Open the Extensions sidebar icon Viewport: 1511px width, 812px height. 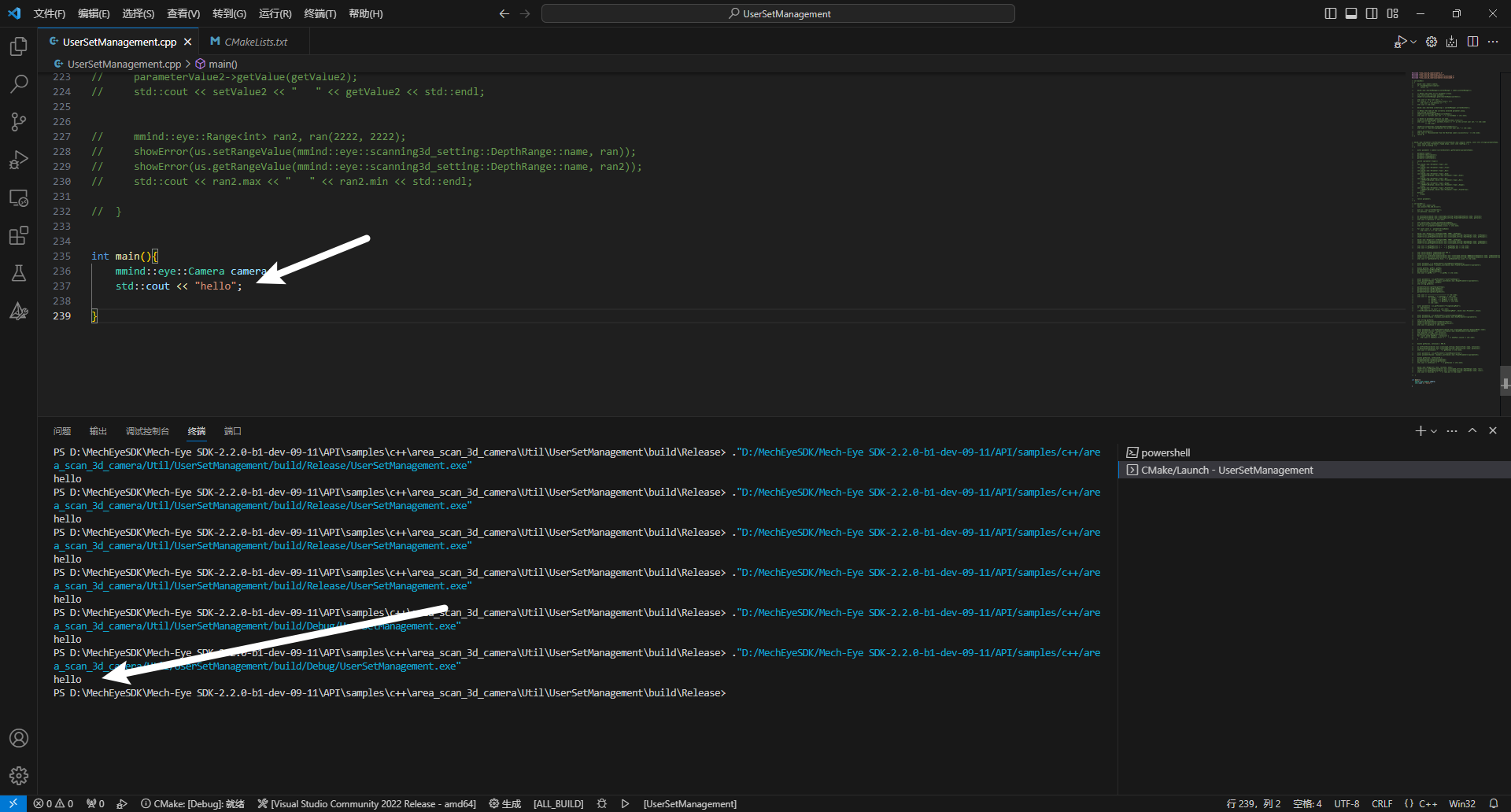tap(18, 235)
